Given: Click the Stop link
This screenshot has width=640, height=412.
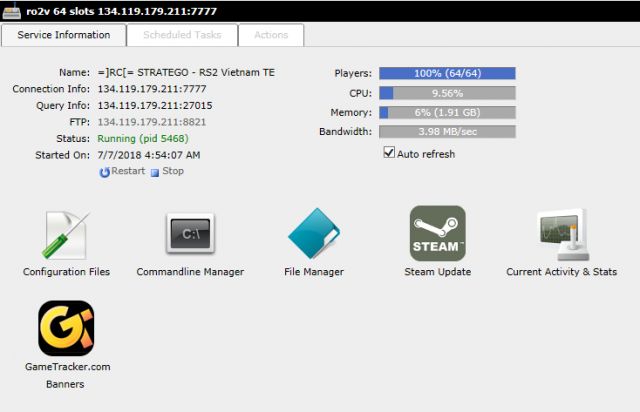Looking at the screenshot, I should (x=173, y=171).
